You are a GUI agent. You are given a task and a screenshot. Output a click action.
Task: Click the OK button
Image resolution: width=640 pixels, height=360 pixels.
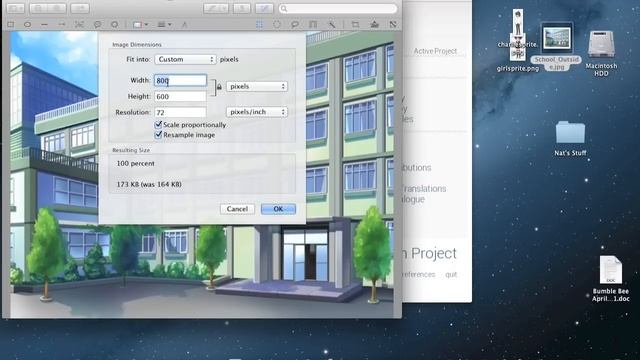[x=278, y=209]
